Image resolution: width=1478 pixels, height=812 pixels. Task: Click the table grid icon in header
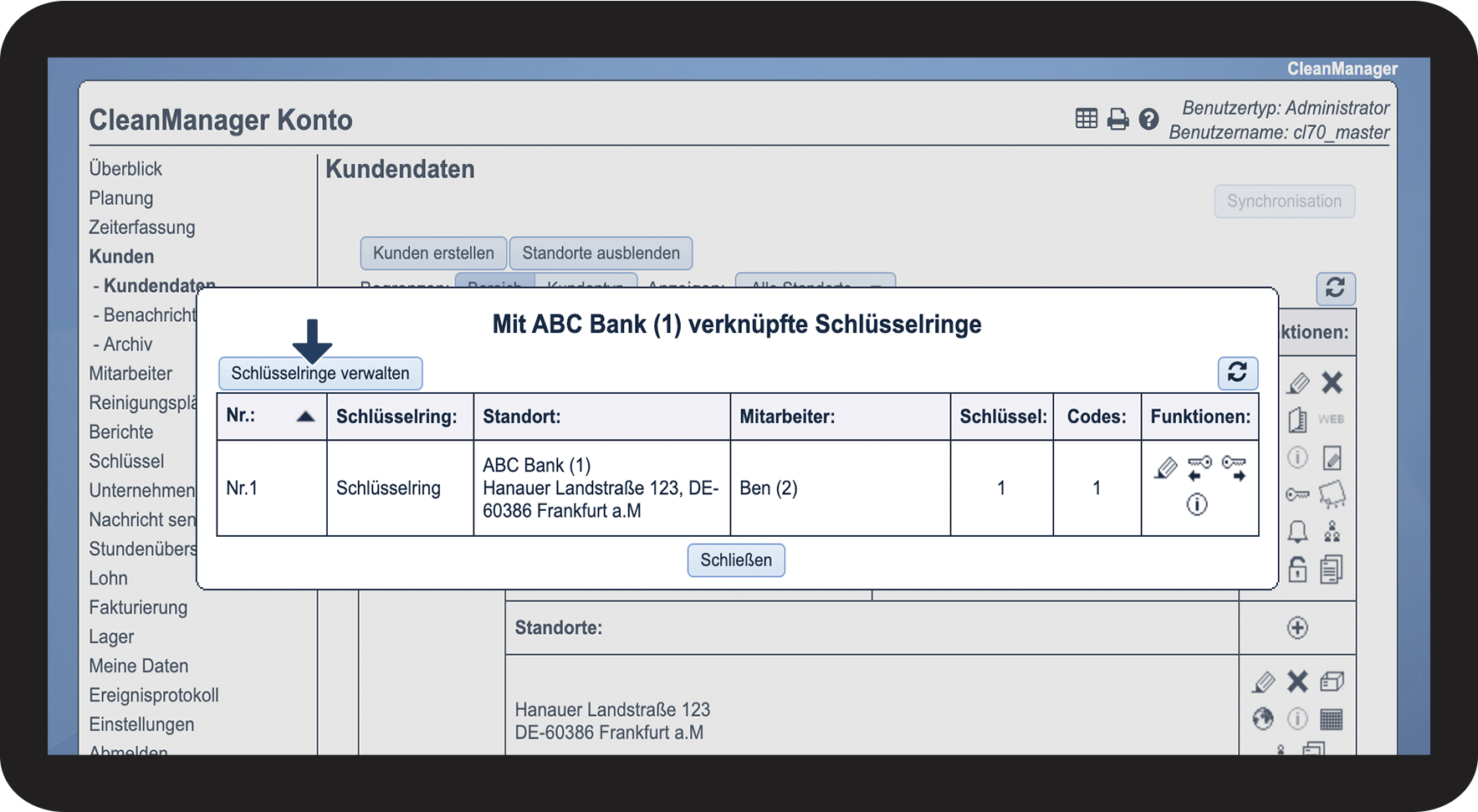(1086, 120)
